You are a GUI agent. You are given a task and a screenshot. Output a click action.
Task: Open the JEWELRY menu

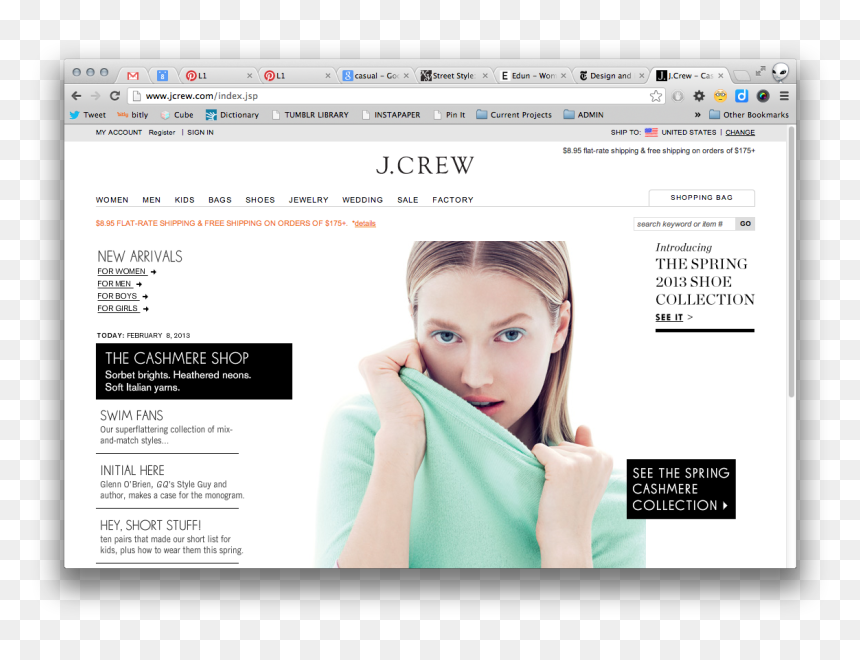pyautogui.click(x=308, y=200)
